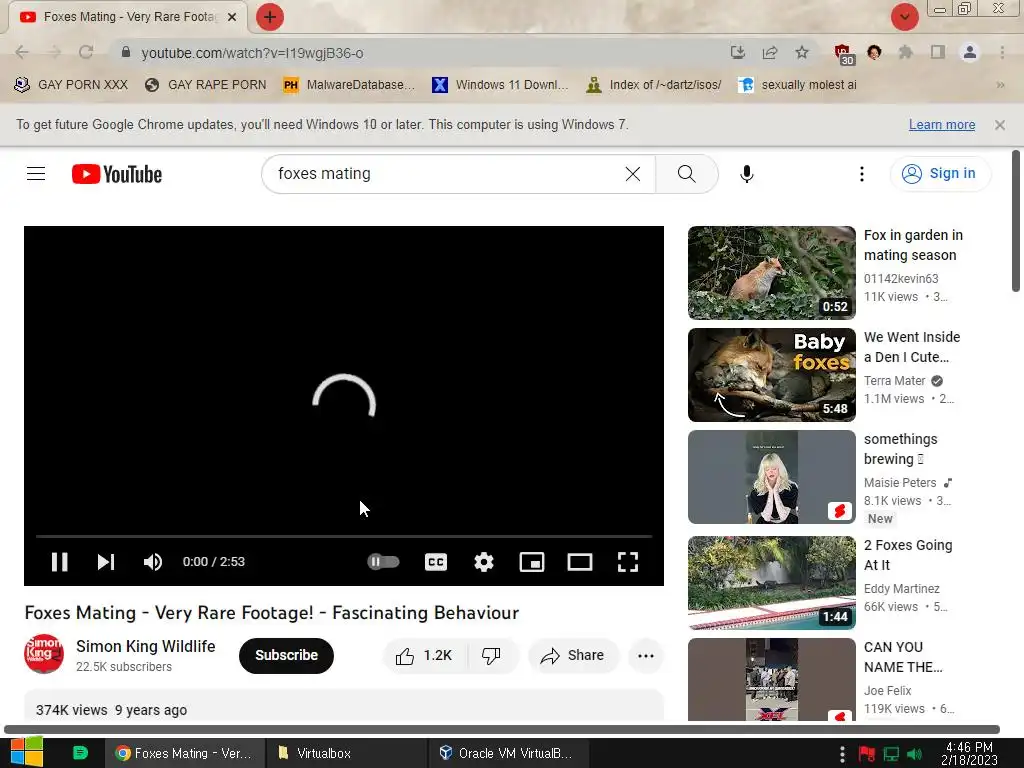Screen dimensions: 1024x768
Task: Open the 'Windows 11 Downl...' bookmark
Action: 500,85
